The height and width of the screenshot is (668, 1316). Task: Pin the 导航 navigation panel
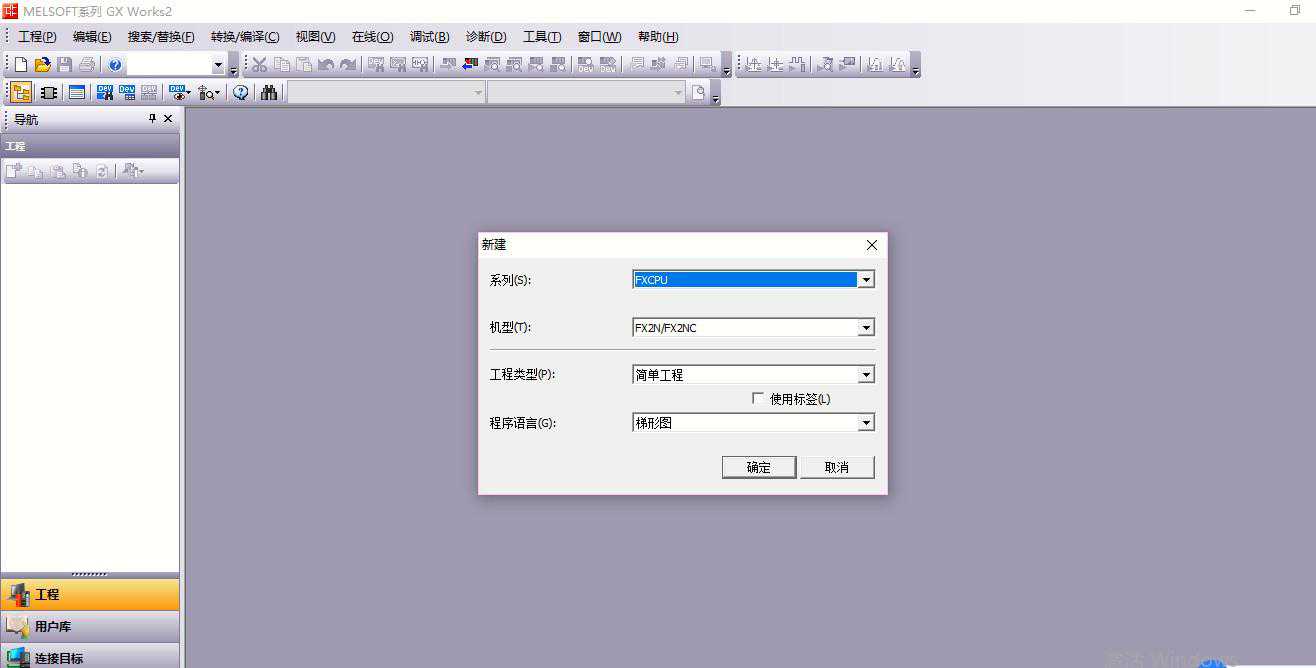(152, 118)
